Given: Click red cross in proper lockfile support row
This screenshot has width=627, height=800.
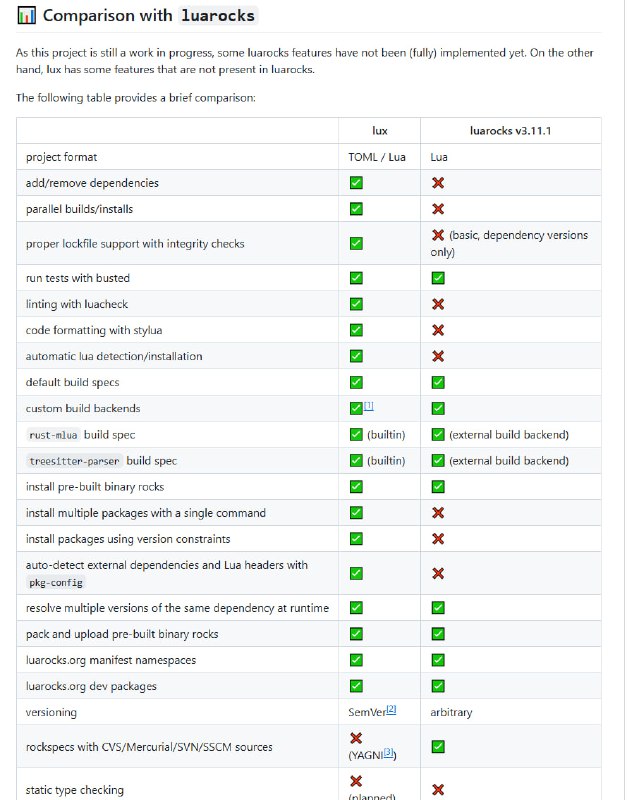Looking at the screenshot, I should click(437, 235).
